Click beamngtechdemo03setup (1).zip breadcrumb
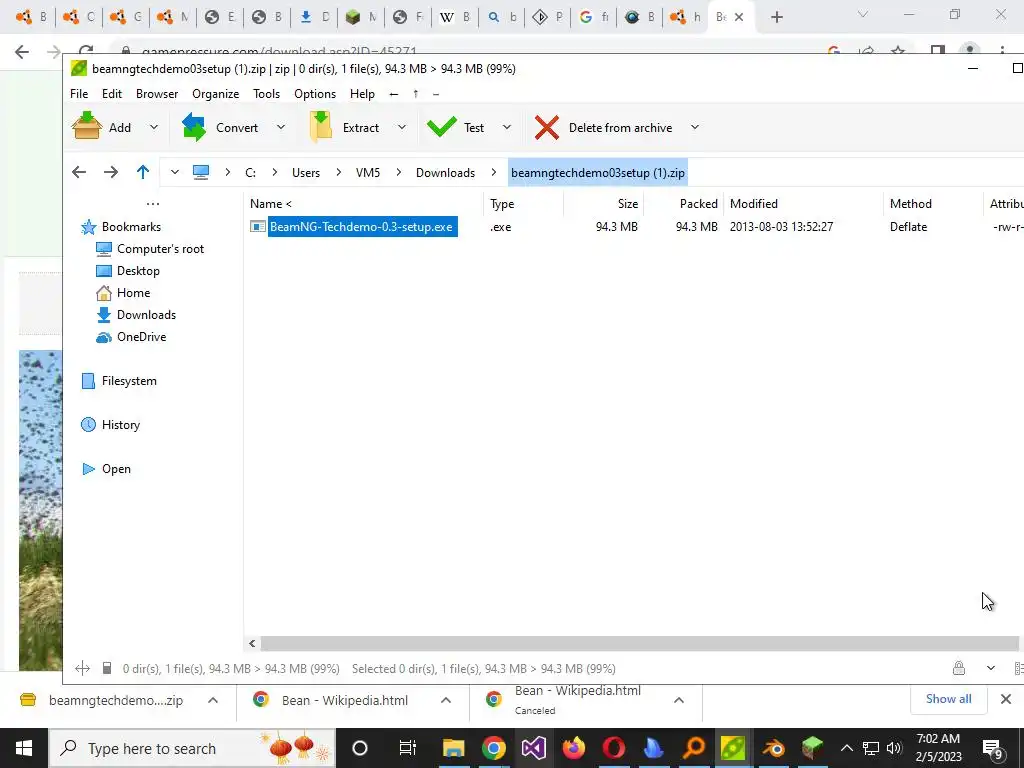Viewport: 1024px width, 768px height. pos(598,173)
